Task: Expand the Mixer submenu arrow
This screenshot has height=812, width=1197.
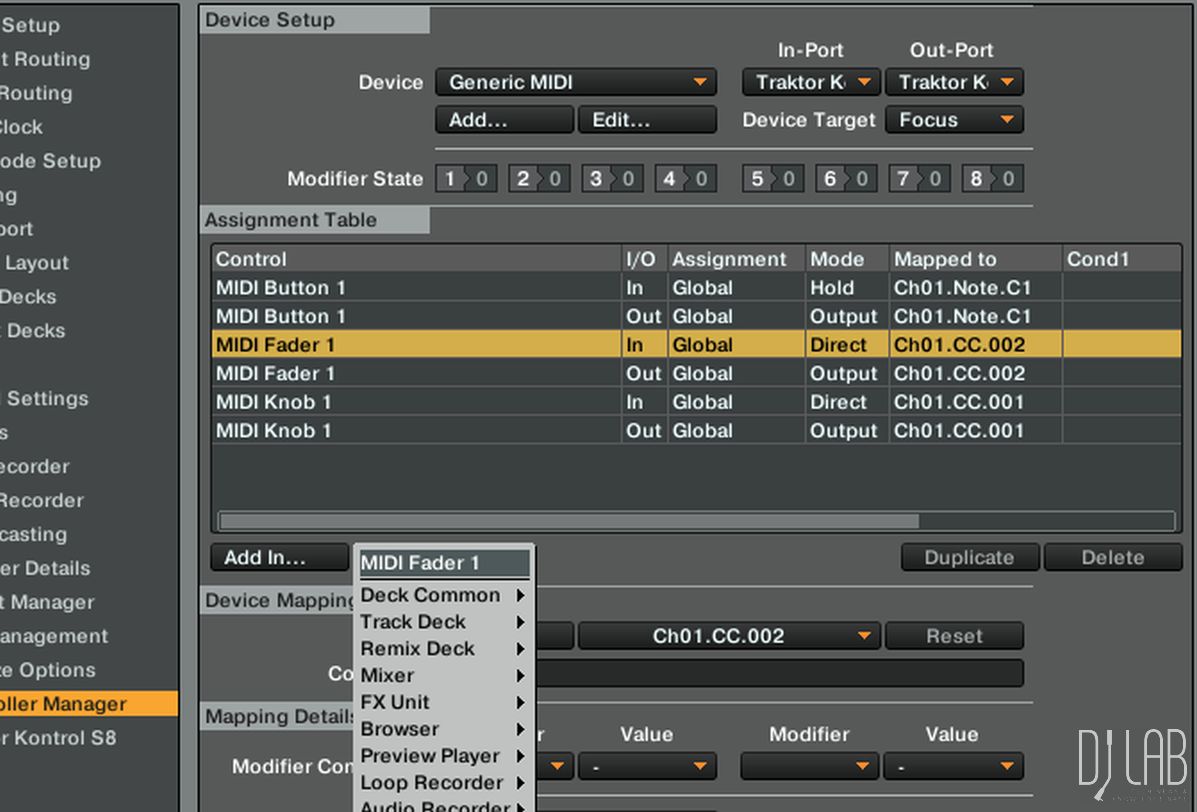Action: (x=521, y=676)
